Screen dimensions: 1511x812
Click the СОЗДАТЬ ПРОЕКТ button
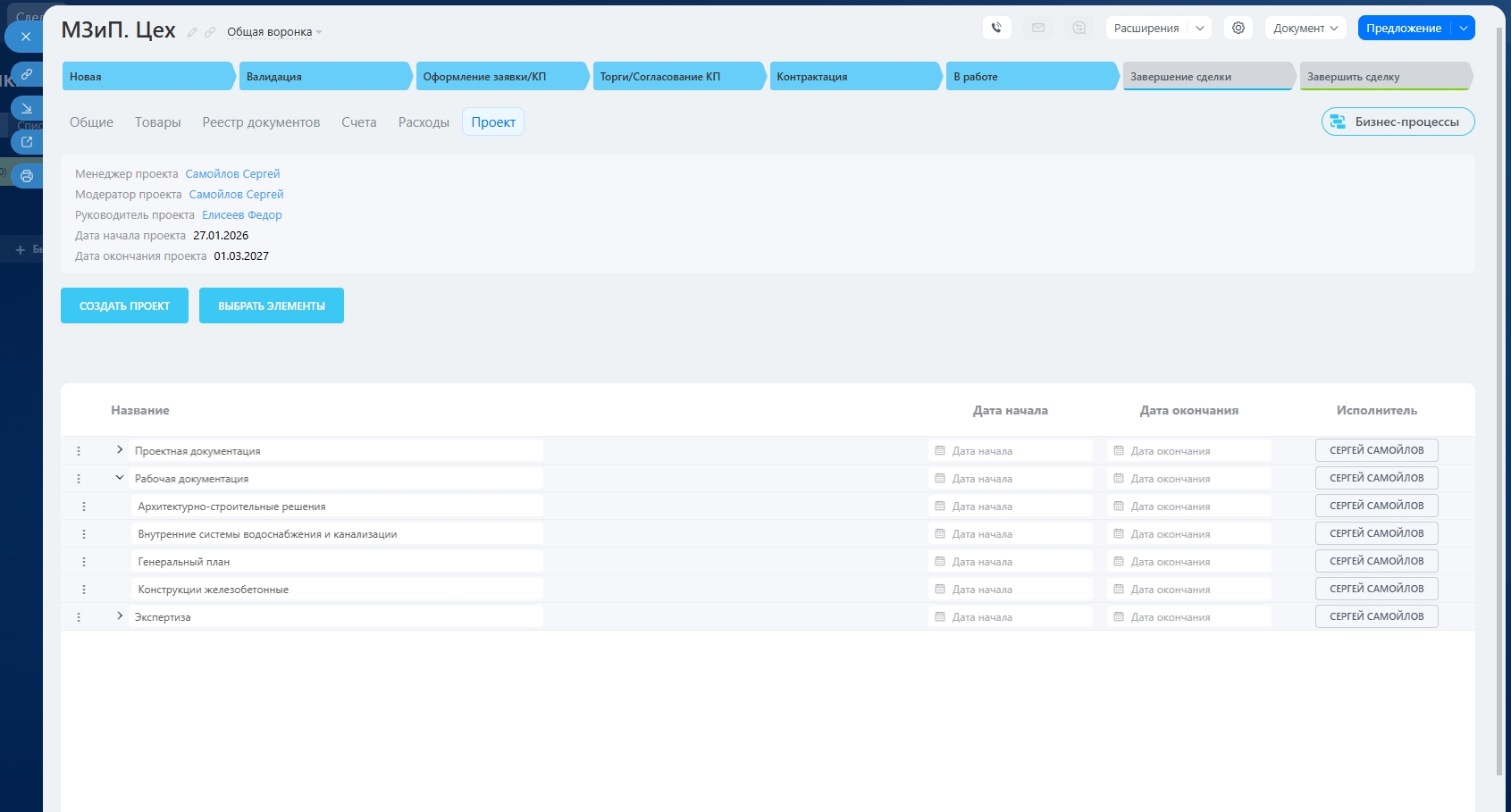coord(124,306)
